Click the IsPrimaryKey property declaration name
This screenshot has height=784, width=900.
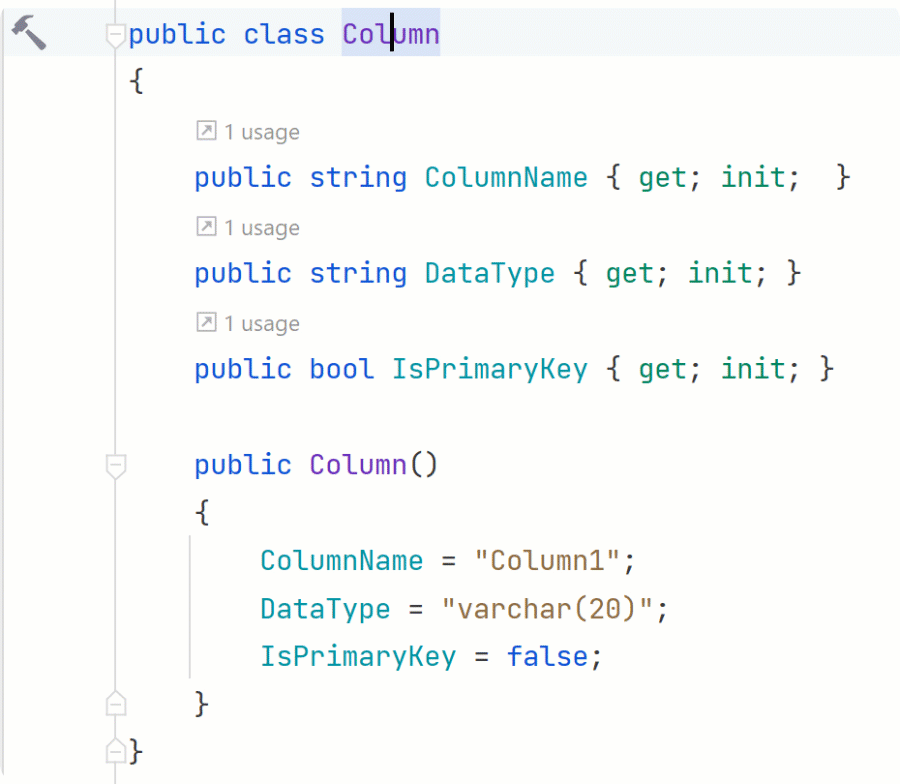490,369
